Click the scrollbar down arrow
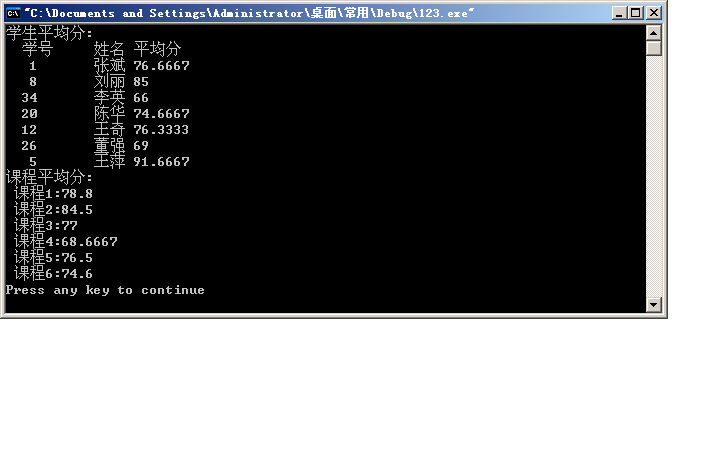The height and width of the screenshot is (450, 720). tap(653, 304)
